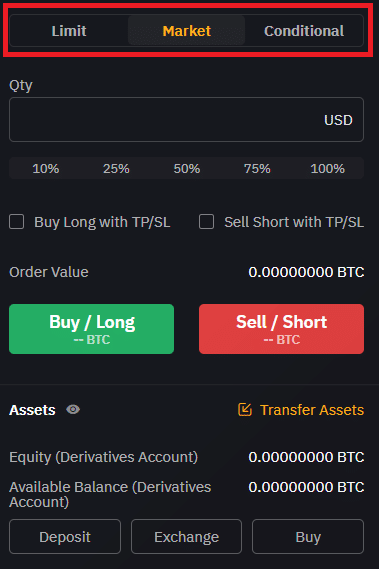
Task: Choose the 25% quantity option
Action: pyautogui.click(x=116, y=168)
